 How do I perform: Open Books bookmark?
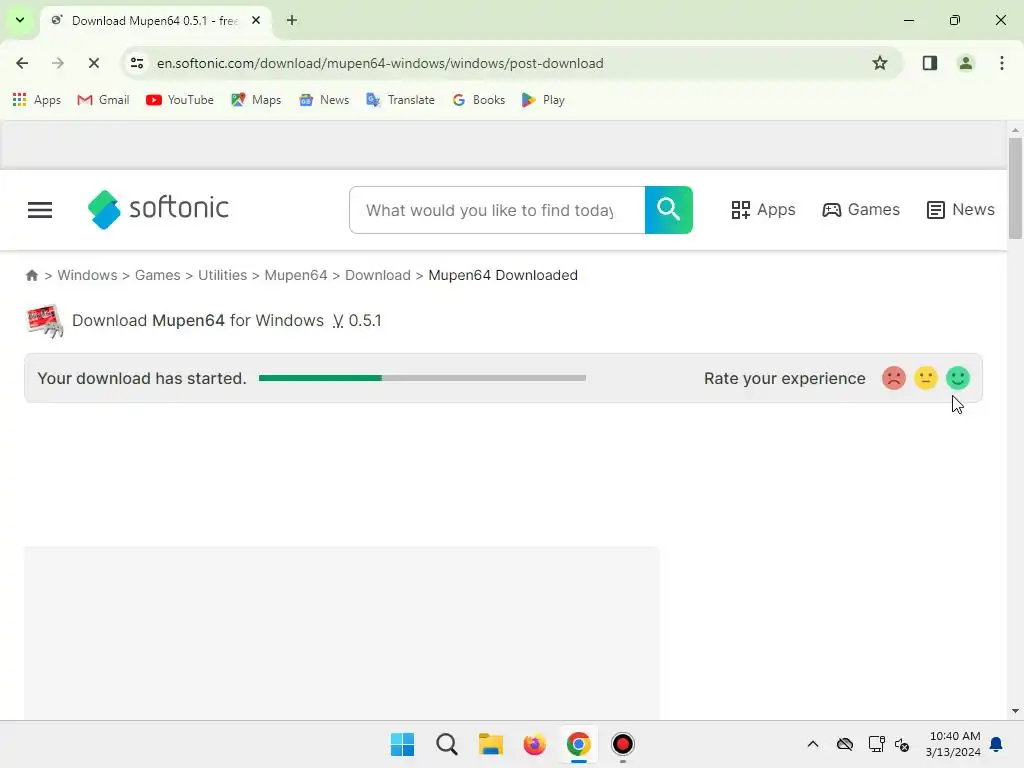(479, 100)
